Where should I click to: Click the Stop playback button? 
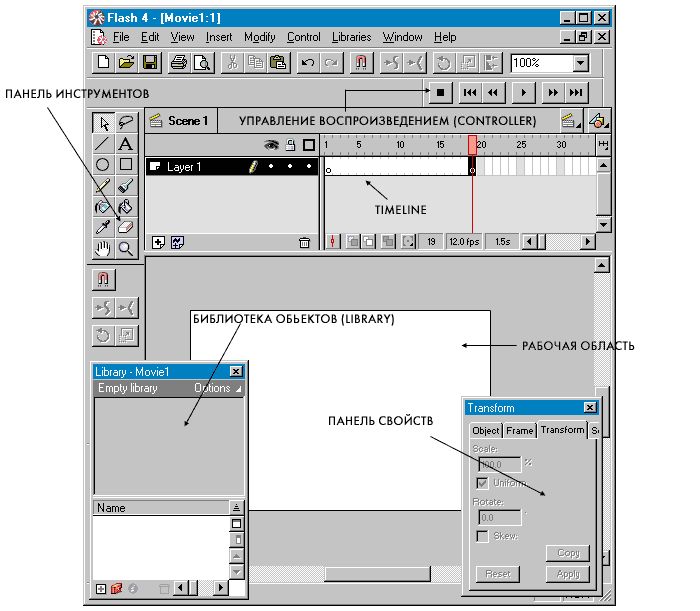(441, 92)
